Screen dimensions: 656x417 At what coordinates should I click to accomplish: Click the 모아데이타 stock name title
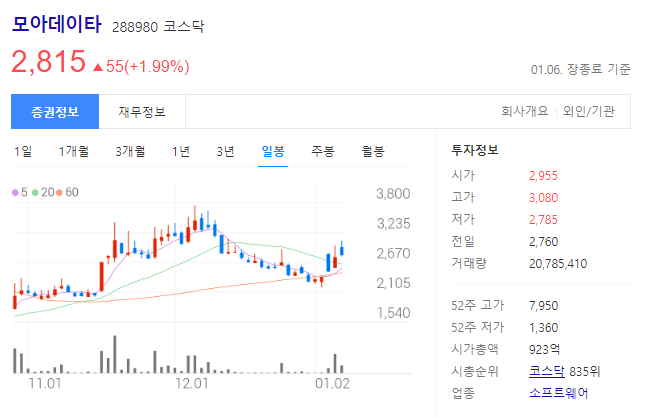tap(56, 24)
